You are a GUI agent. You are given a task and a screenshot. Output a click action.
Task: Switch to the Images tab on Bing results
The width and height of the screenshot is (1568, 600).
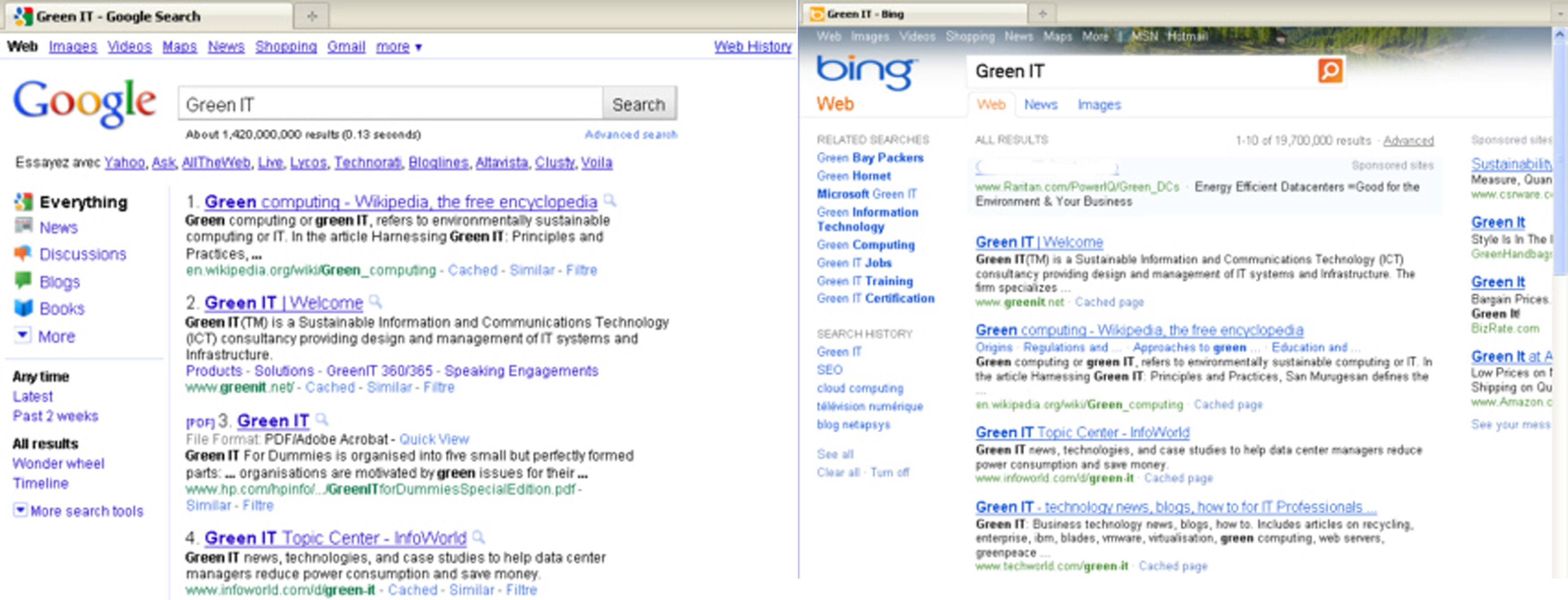pos(1099,105)
